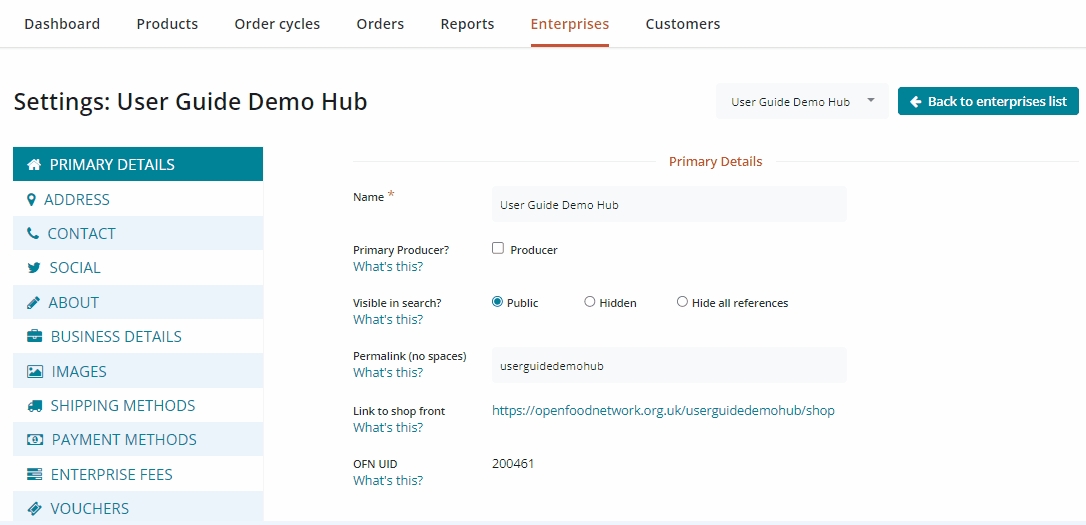This screenshot has width=1086, height=525.
Task: Select the Public visibility radio button
Action: pos(498,302)
